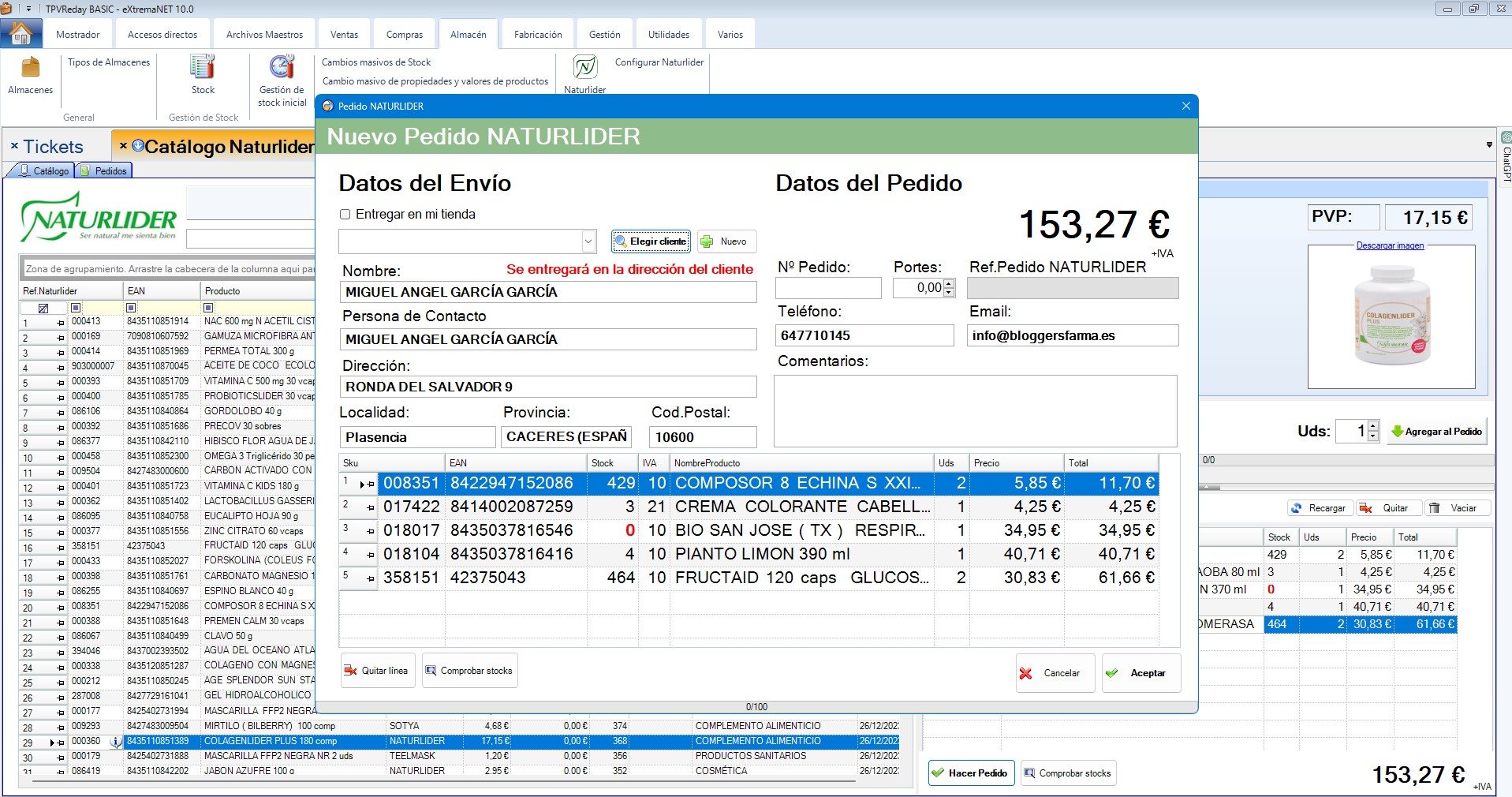
Task: Open the Archivos Maestros ribbon tab
Action: [x=264, y=35]
